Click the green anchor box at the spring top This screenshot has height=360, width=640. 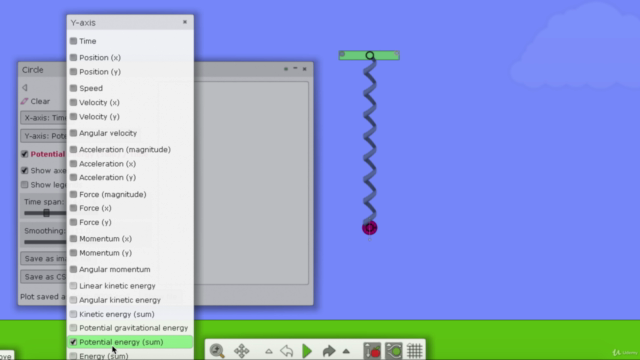[369, 55]
